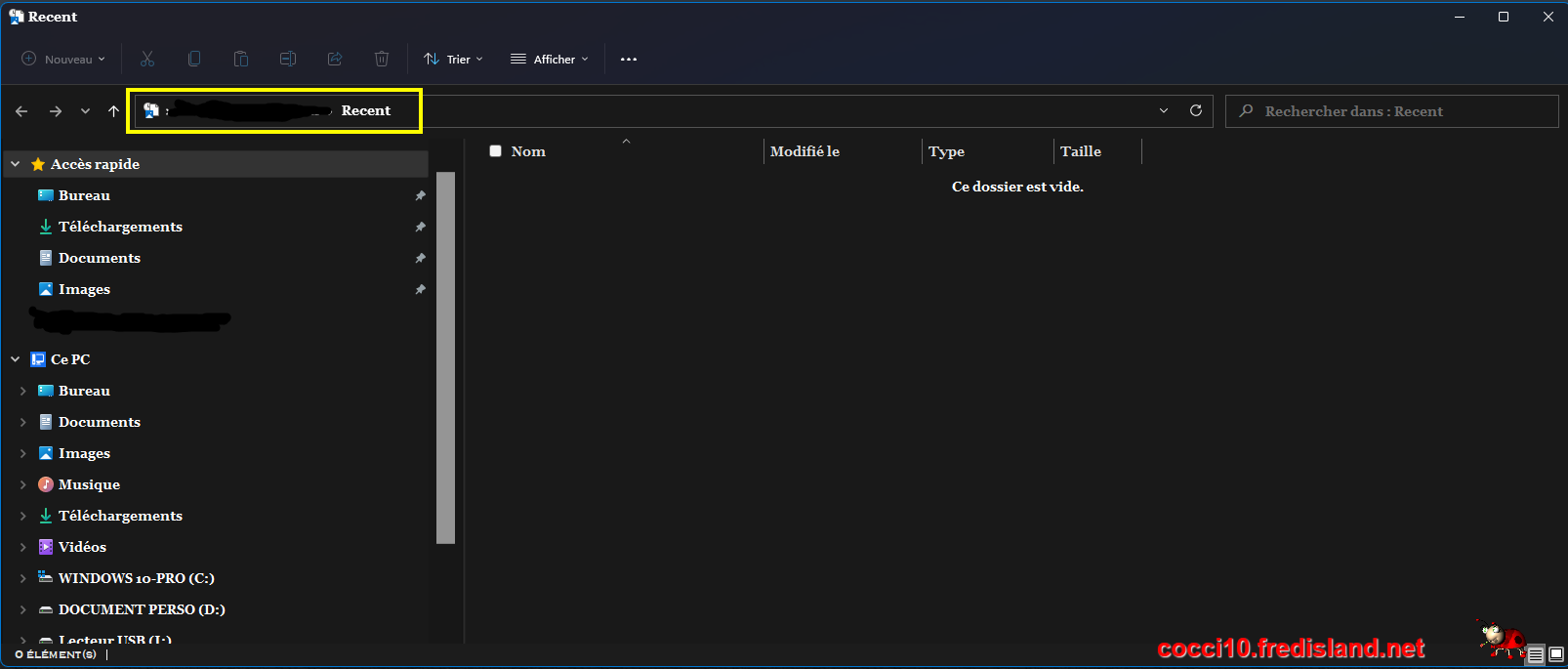This screenshot has width=1568, height=669.
Task: Sort by the Modifié le column
Action: click(805, 151)
